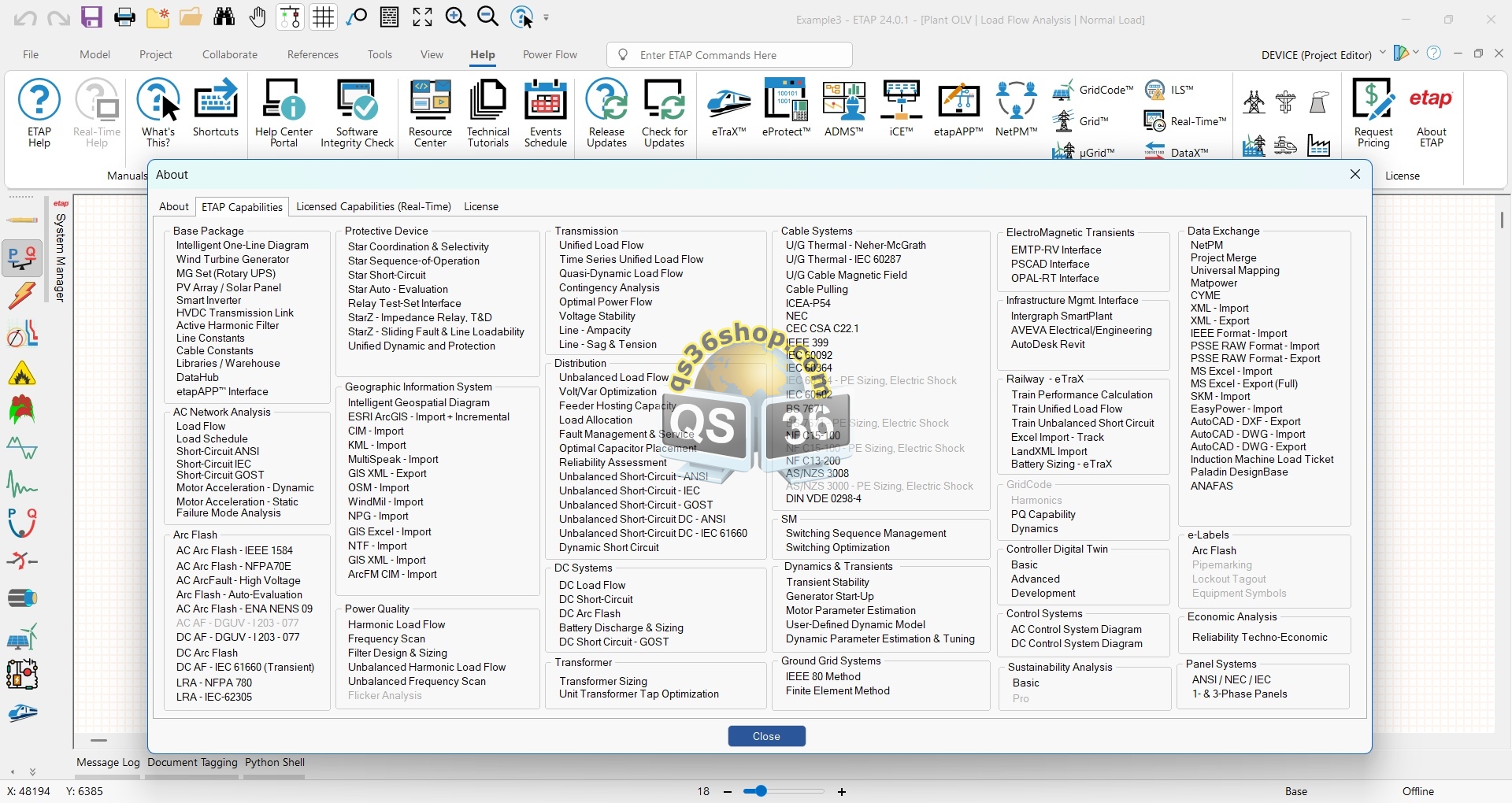
Task: Click the Close button in About dialog
Action: pos(766,736)
